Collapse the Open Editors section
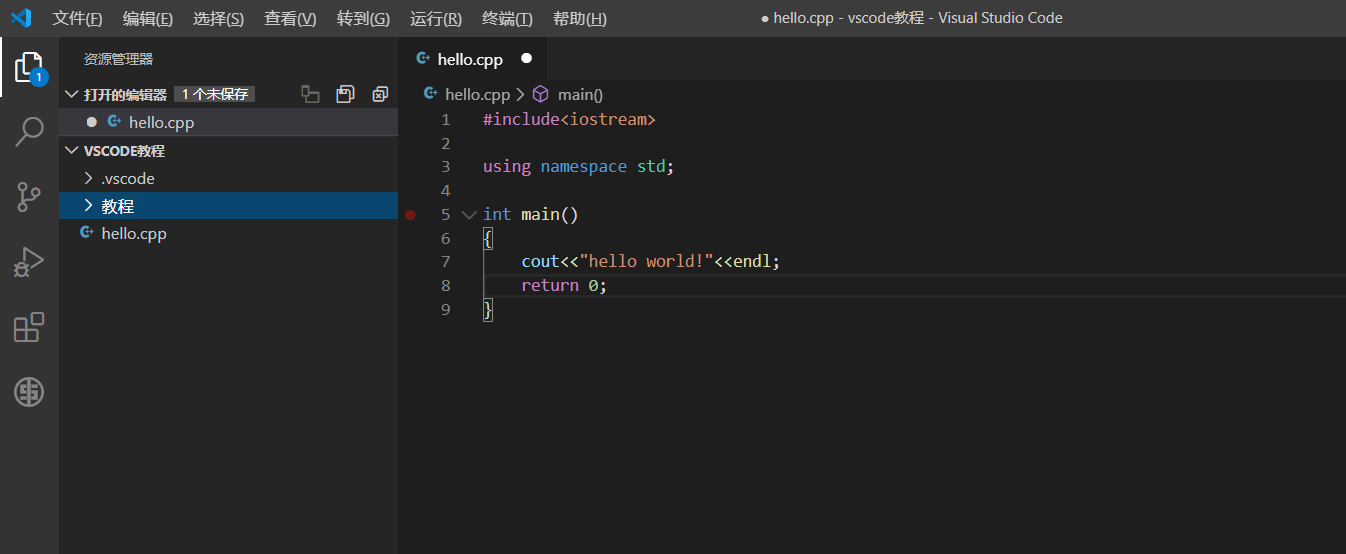Screen dimensions: 1346x554 click(71, 94)
